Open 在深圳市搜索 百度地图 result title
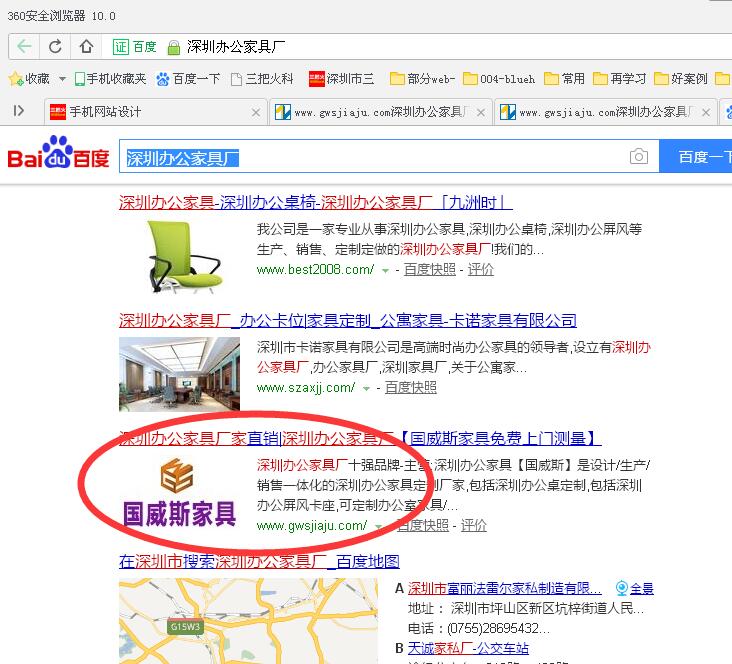The width and height of the screenshot is (732, 664). [260, 561]
